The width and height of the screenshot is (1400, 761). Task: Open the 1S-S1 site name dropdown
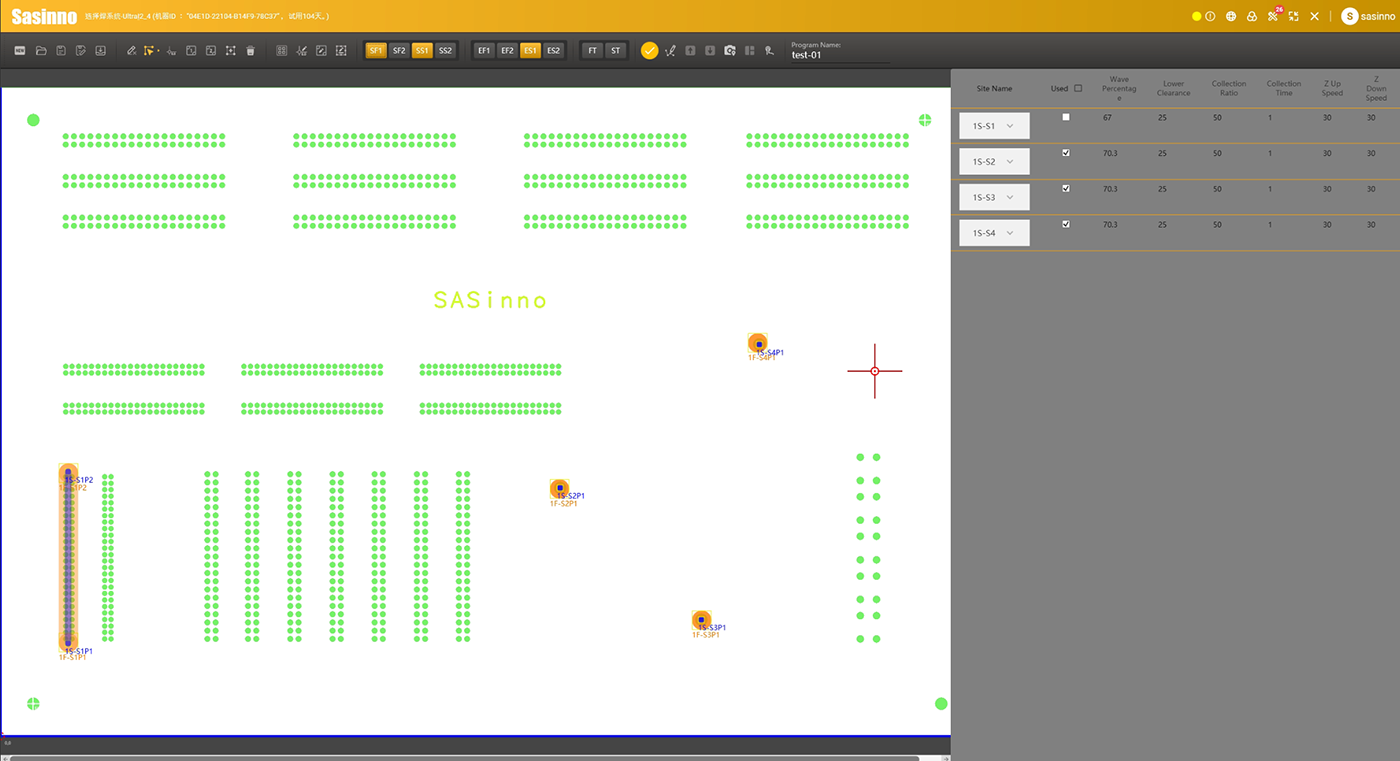(994, 126)
